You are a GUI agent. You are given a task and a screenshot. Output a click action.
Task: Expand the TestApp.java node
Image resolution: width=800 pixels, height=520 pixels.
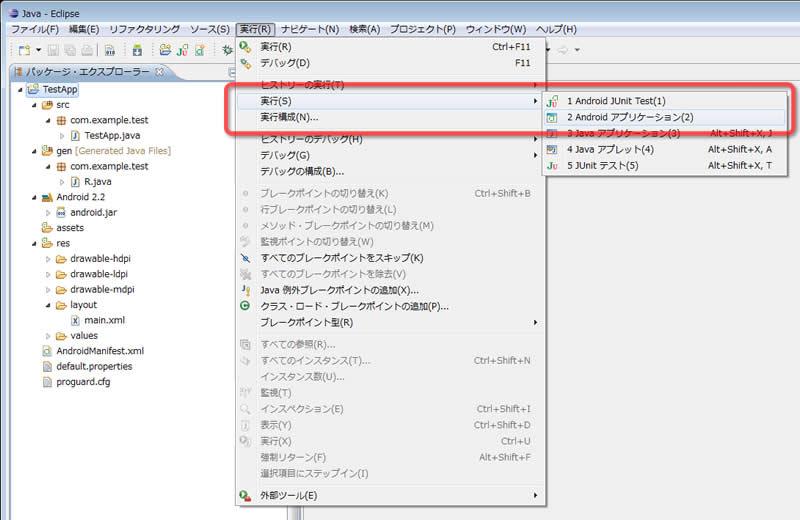tap(62, 136)
